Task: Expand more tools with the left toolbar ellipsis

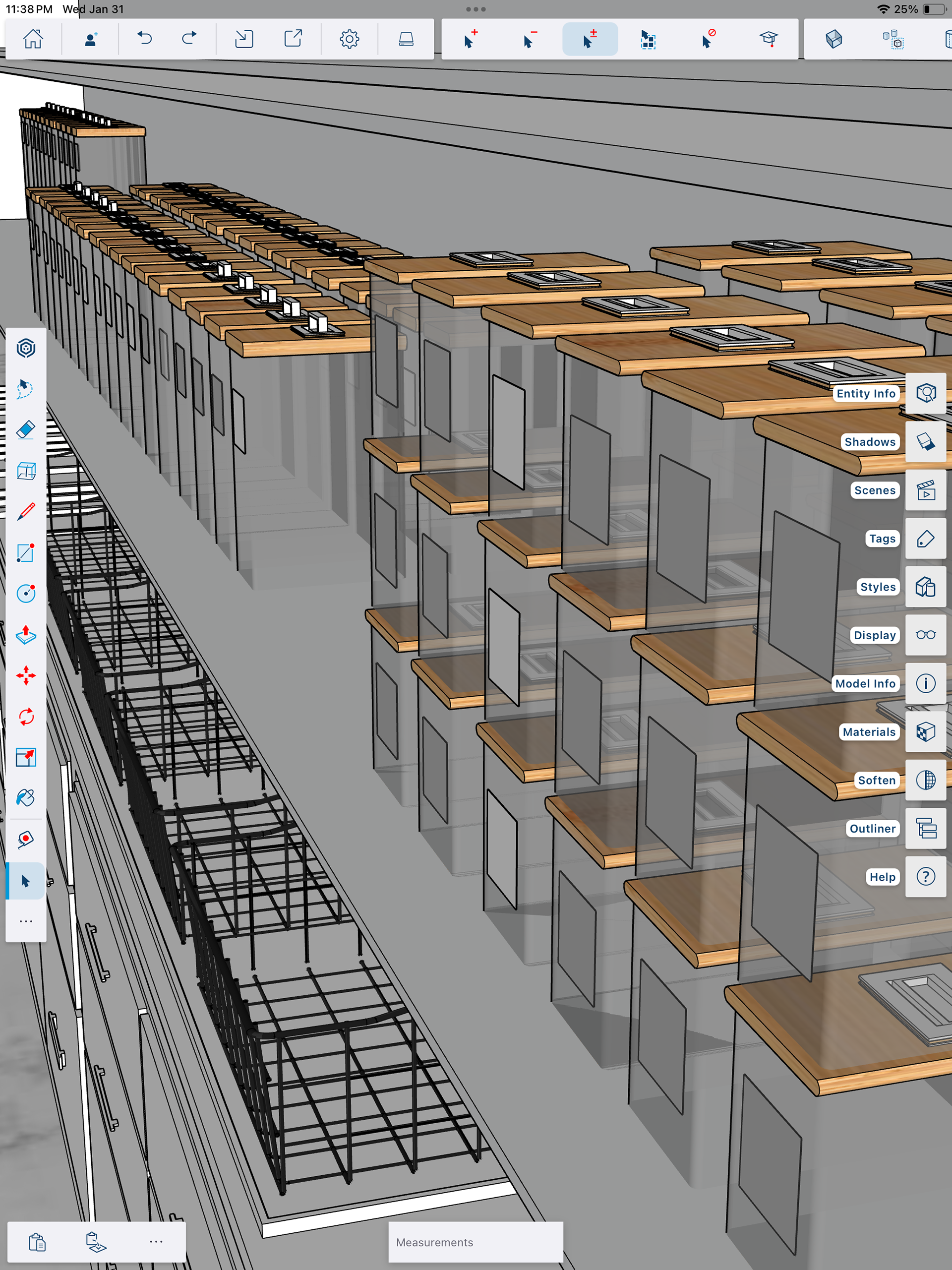Action: click(26, 921)
